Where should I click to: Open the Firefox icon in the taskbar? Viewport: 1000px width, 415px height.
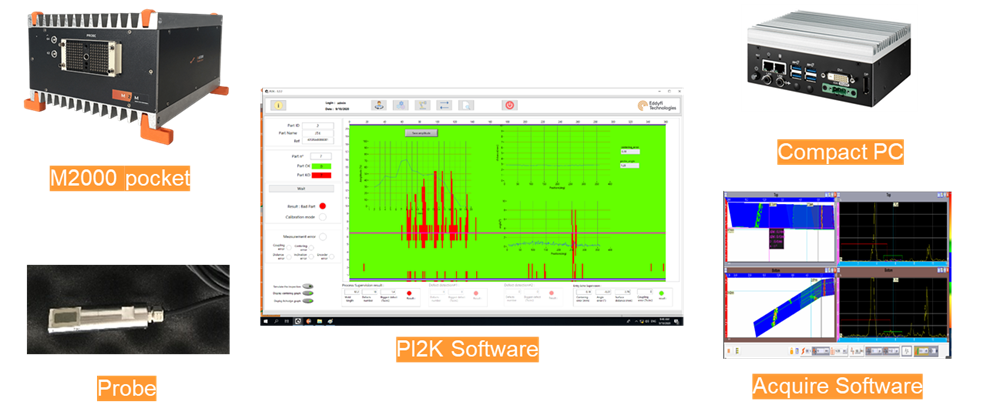pyautogui.click(x=309, y=321)
